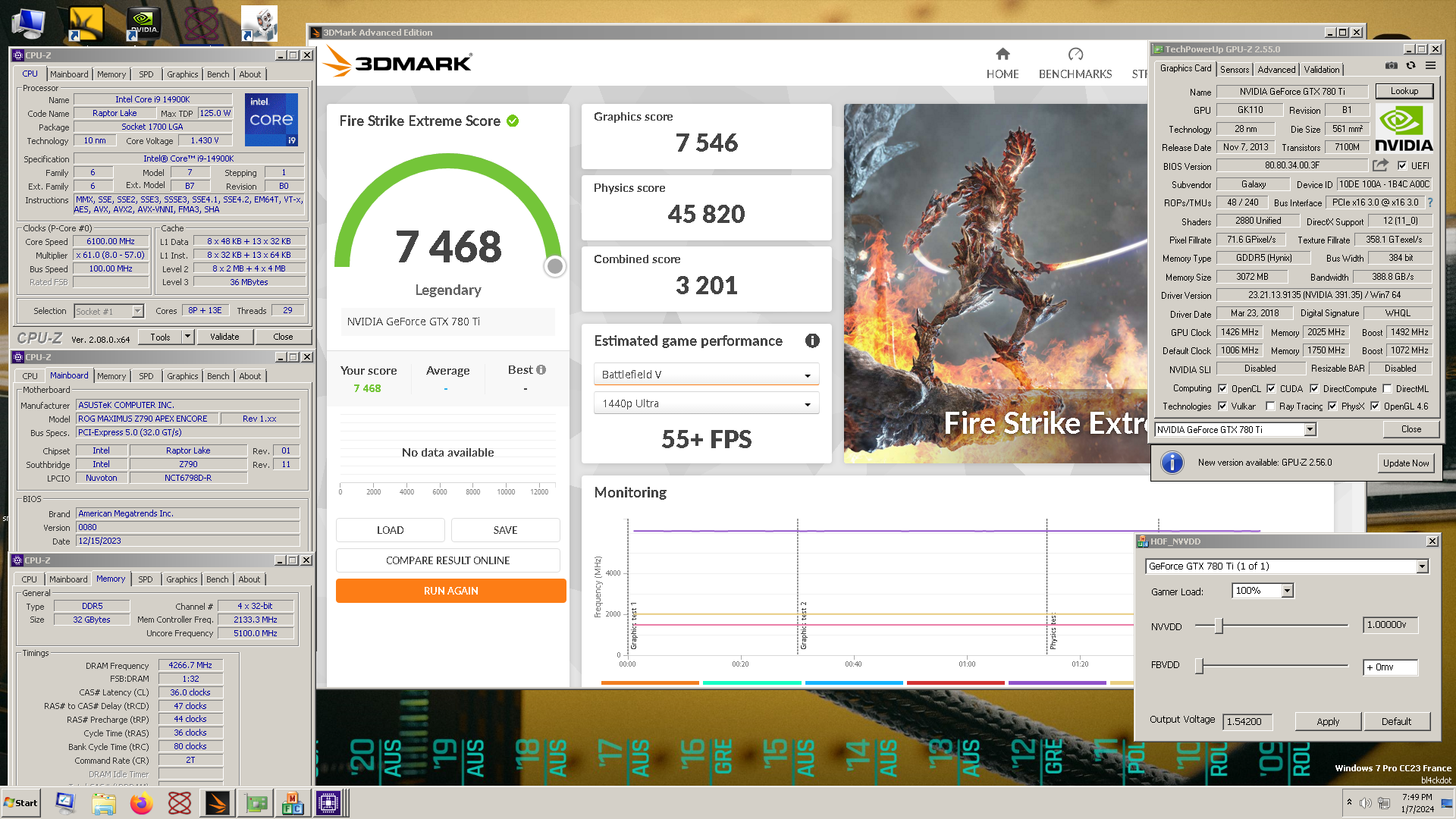1456x819 pixels.
Task: Click the NVIDIA logo in GPU-Z
Action: (x=1404, y=128)
